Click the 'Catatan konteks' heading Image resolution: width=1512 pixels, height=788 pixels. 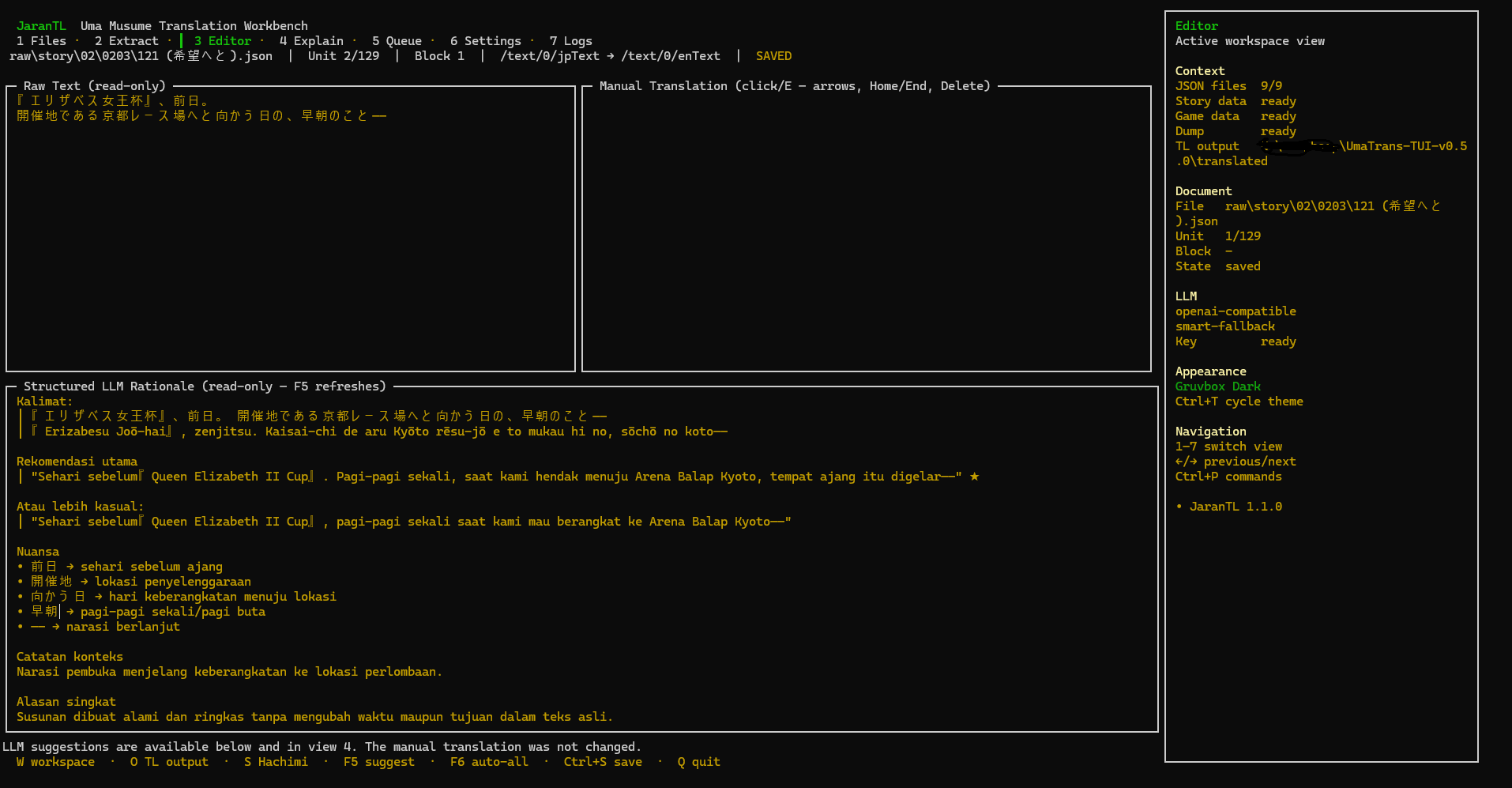tap(70, 657)
